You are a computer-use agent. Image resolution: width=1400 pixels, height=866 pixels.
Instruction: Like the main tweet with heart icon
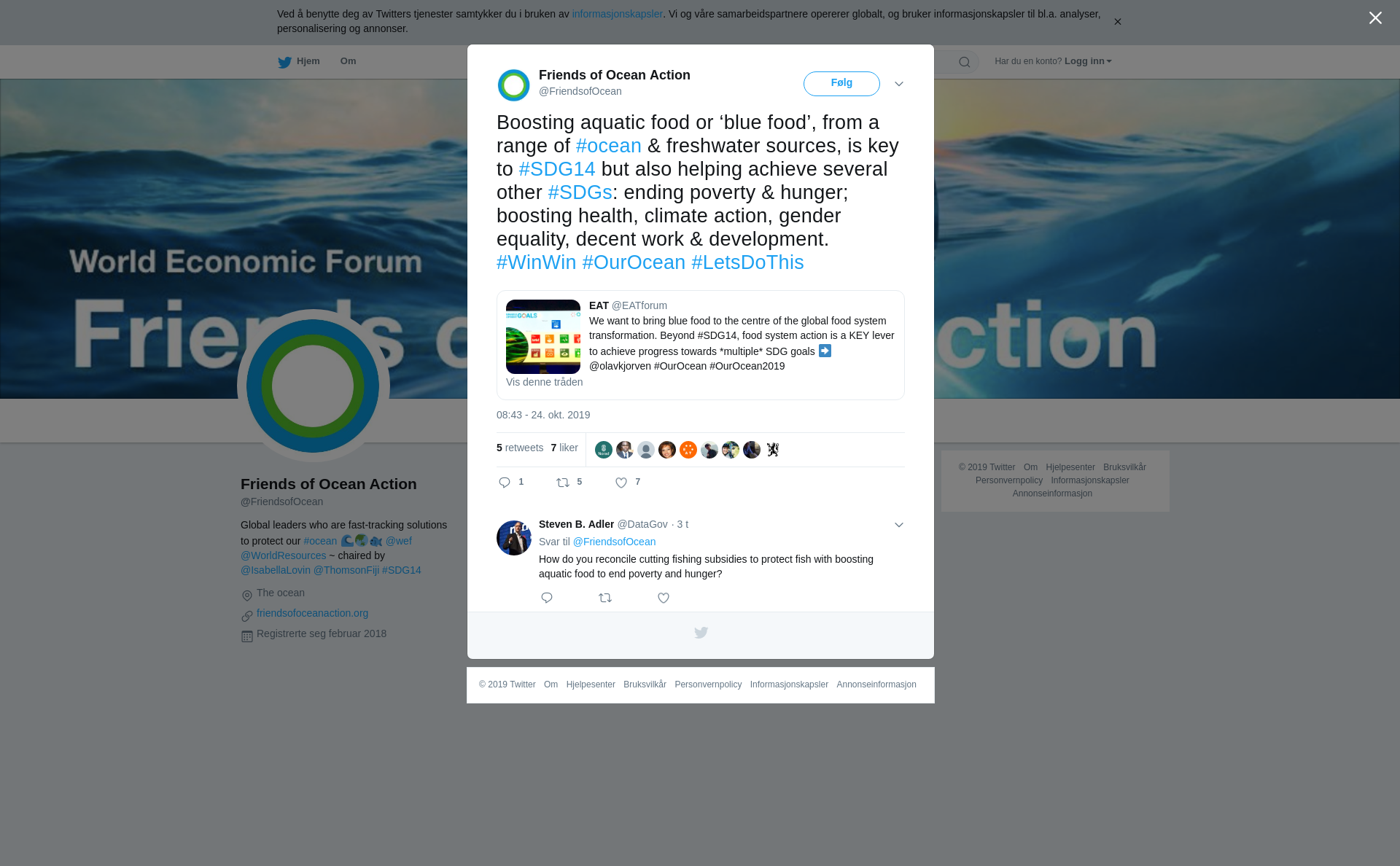pos(621,483)
